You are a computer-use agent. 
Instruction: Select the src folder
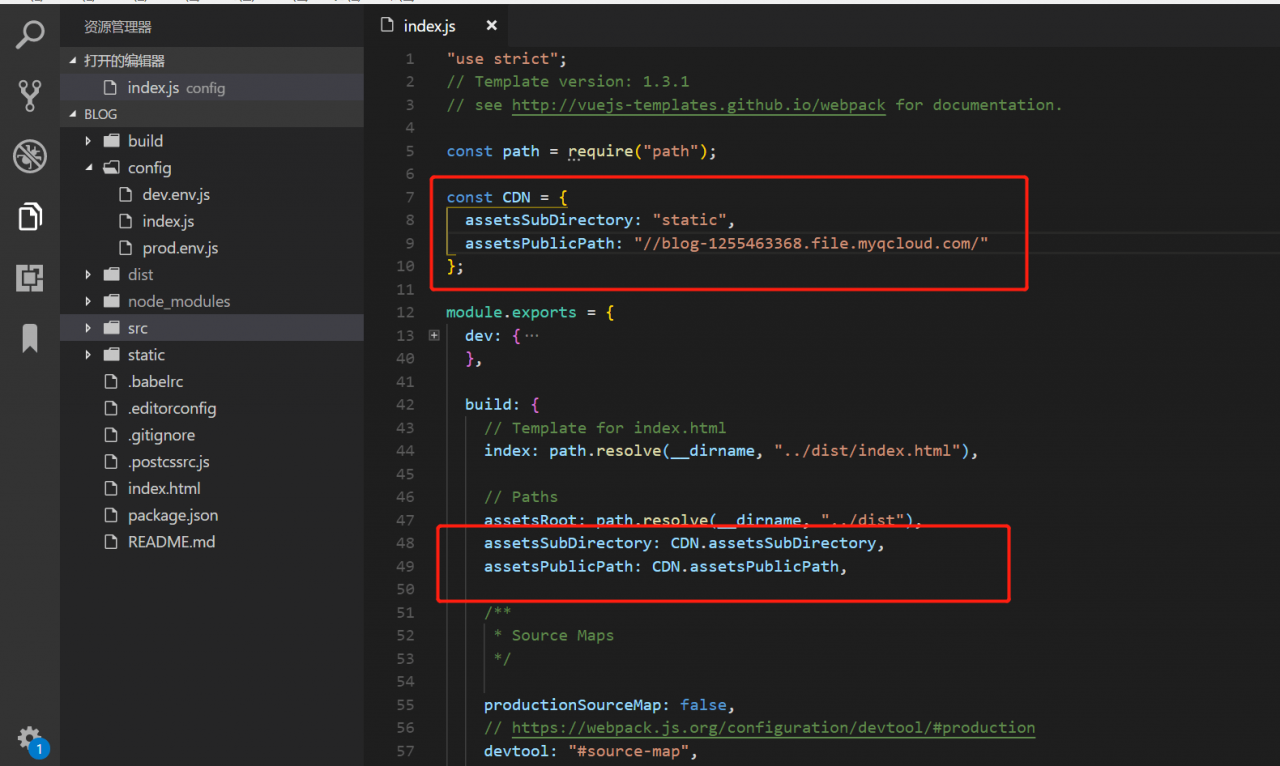(x=137, y=328)
